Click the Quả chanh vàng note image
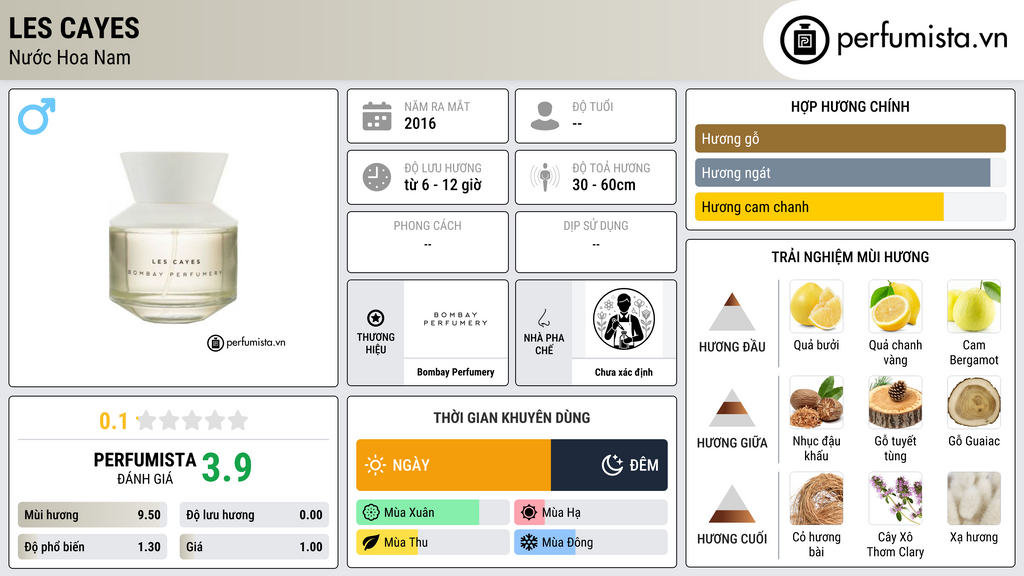1024x576 pixels. (895, 306)
